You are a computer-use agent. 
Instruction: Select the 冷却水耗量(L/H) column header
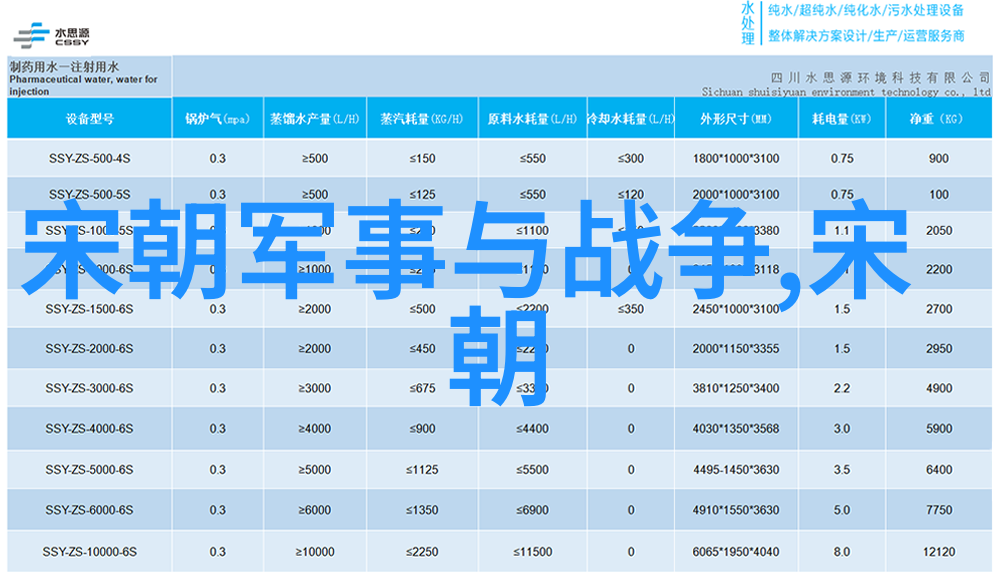[x=630, y=119]
